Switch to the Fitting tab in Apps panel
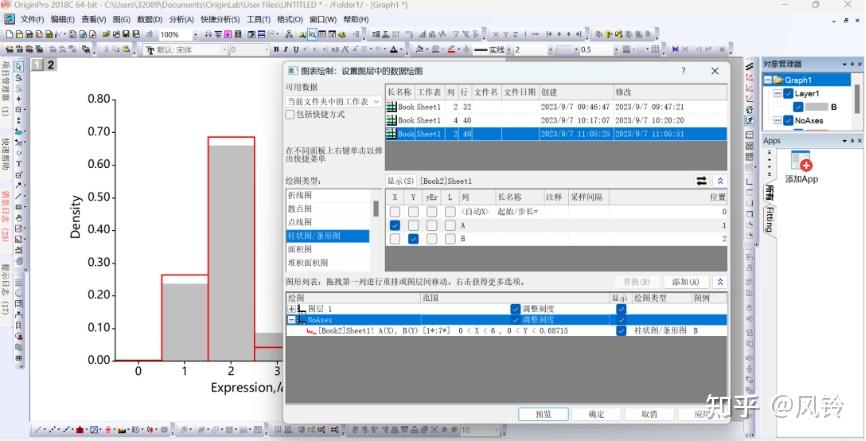Screen dimensions: 866x441 [x=769, y=220]
